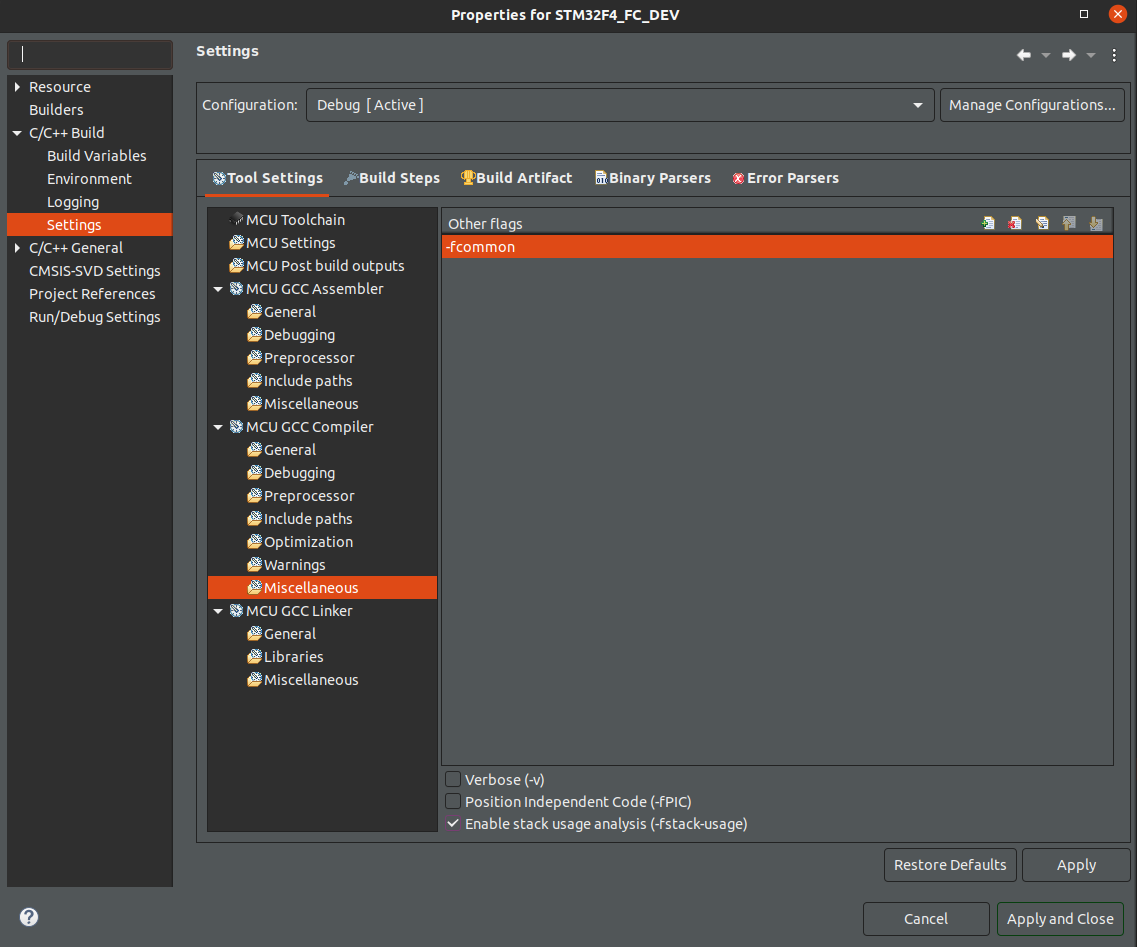Open Compiler Debugging settings

291,473
